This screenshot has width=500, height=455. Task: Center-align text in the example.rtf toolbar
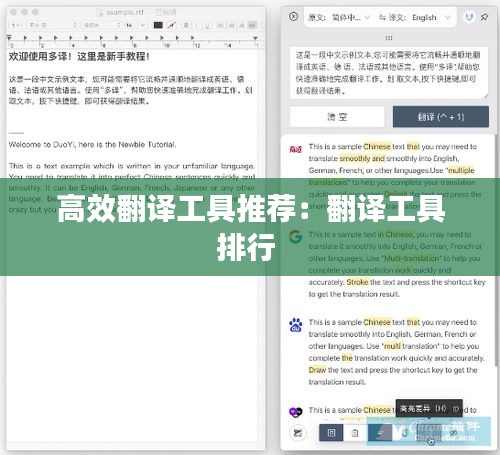coord(231,25)
